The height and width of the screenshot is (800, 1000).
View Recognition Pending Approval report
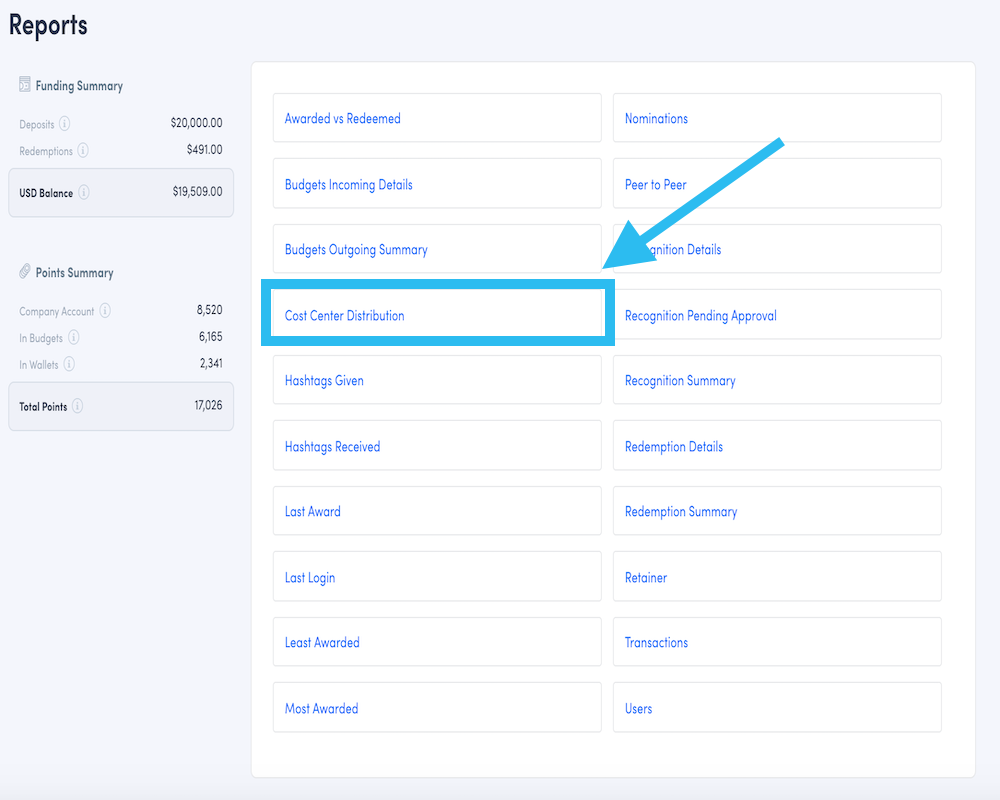point(700,315)
